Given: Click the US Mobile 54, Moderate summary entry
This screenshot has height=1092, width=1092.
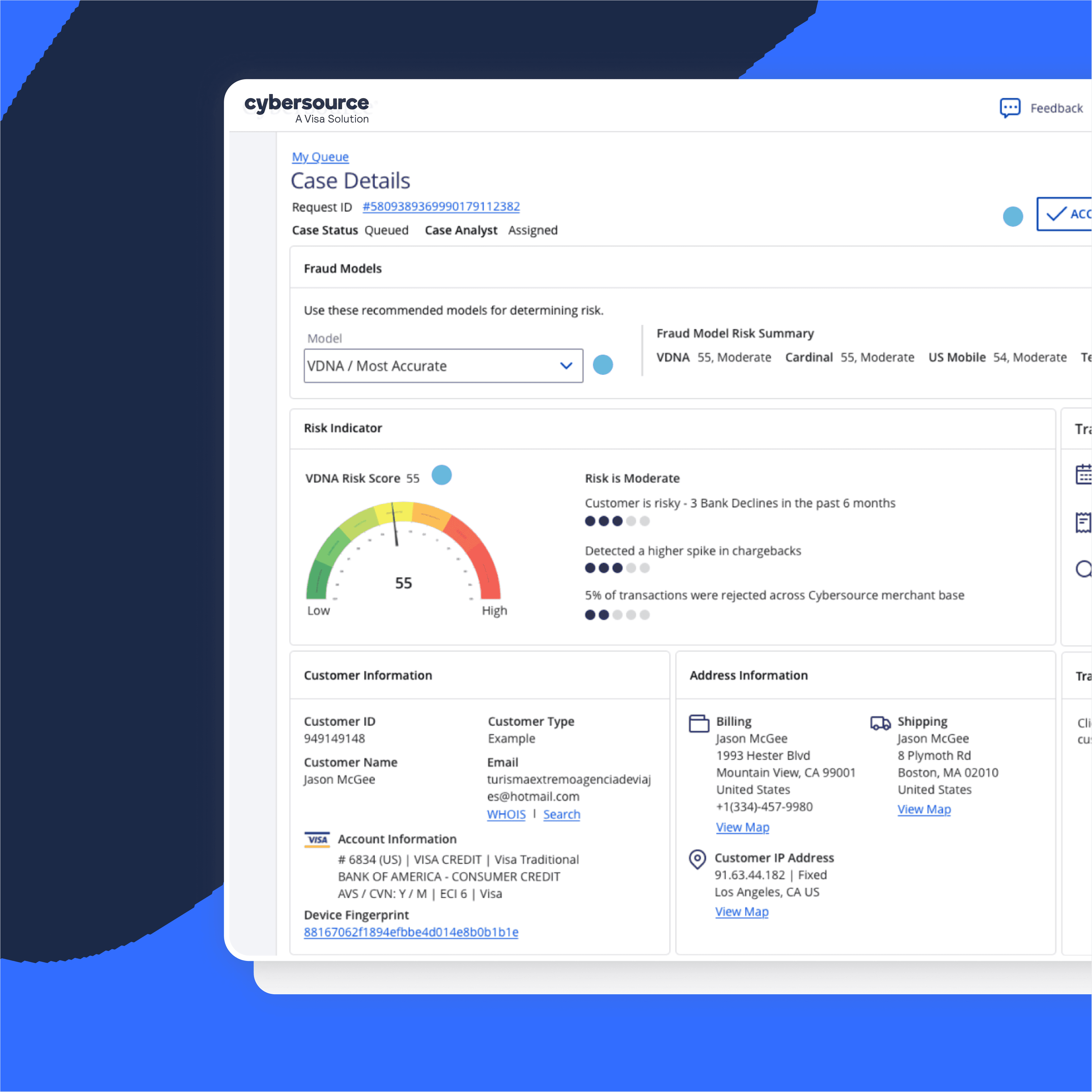Looking at the screenshot, I should tap(998, 357).
